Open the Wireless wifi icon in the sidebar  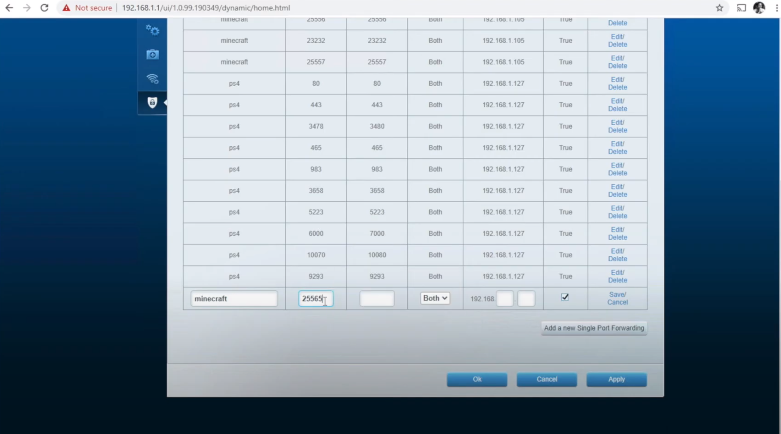(152, 78)
